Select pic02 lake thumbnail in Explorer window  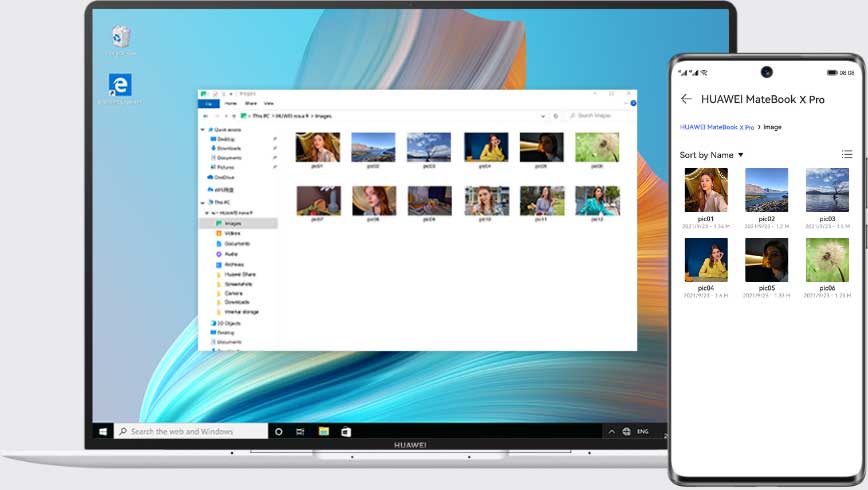tap(373, 149)
